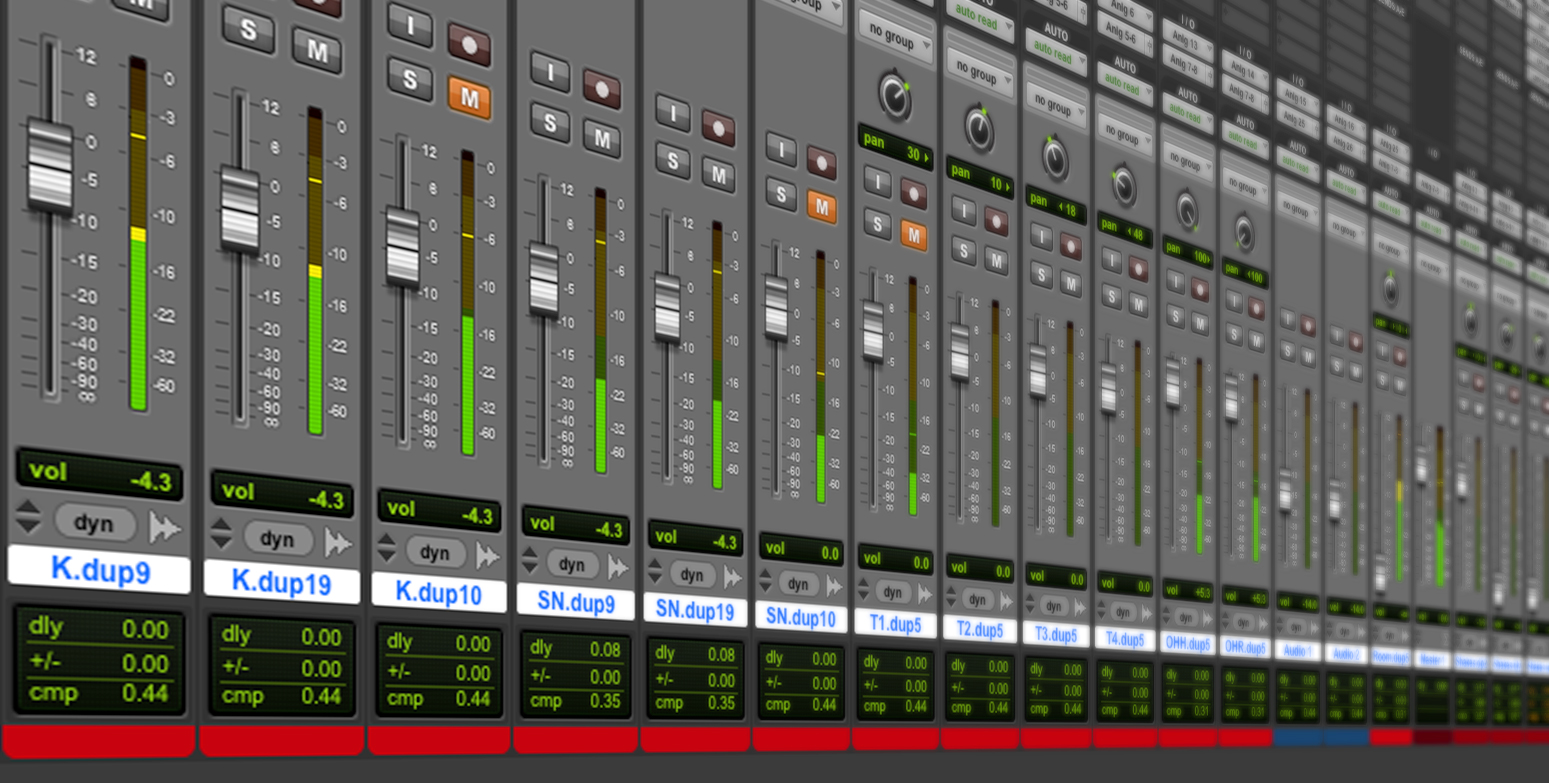Click the pan knob on T1.dup5
The image size is (1549, 783).
tap(895, 96)
